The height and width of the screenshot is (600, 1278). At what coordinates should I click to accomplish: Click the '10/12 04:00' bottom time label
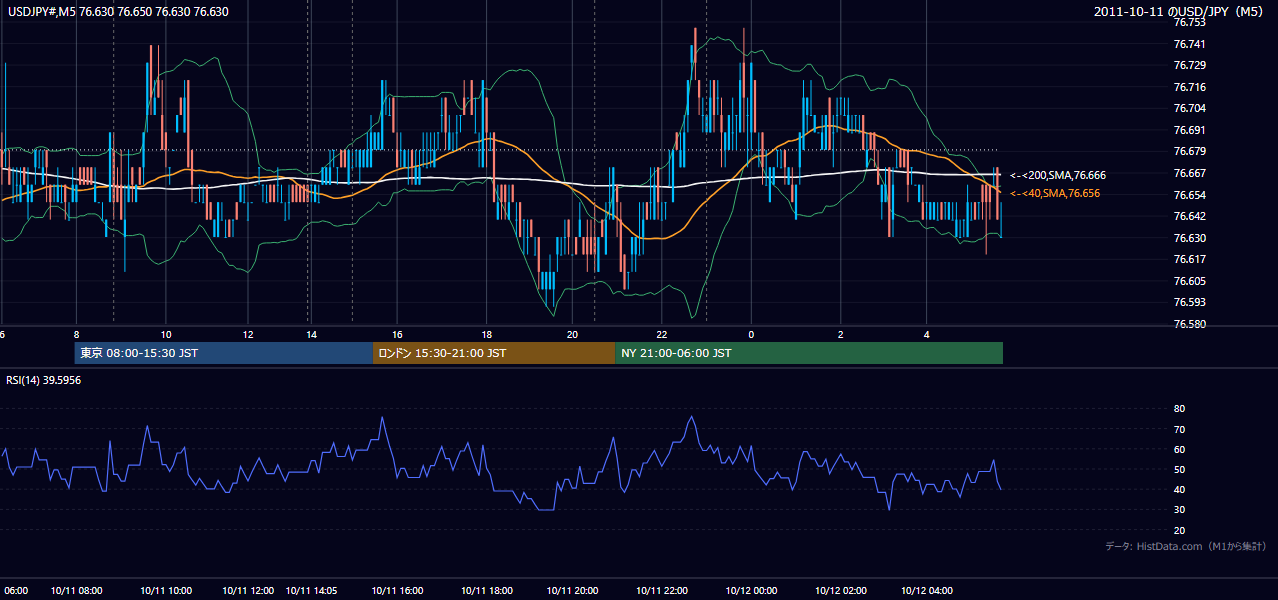click(x=927, y=591)
